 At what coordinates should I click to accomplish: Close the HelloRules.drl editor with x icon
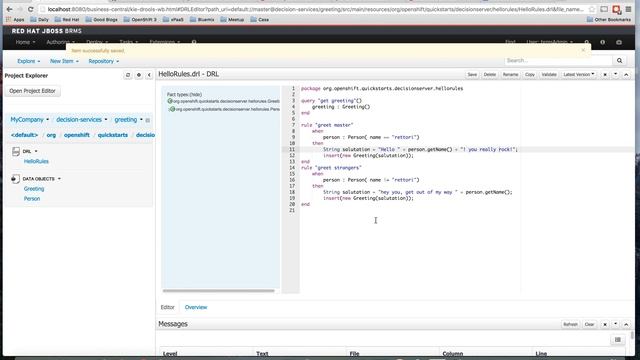pyautogui.click(x=605, y=74)
